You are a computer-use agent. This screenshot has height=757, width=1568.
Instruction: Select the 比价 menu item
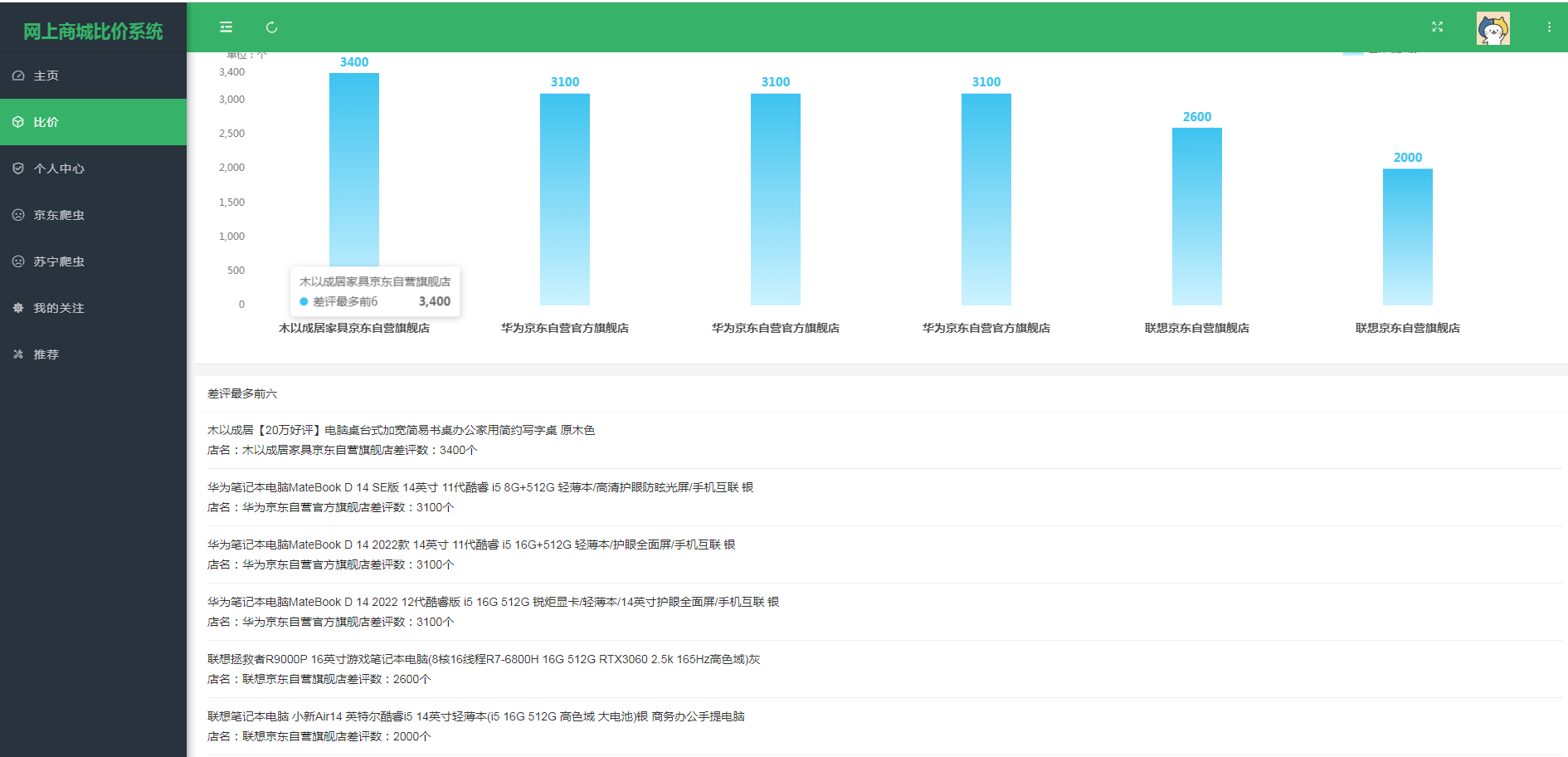tap(93, 122)
